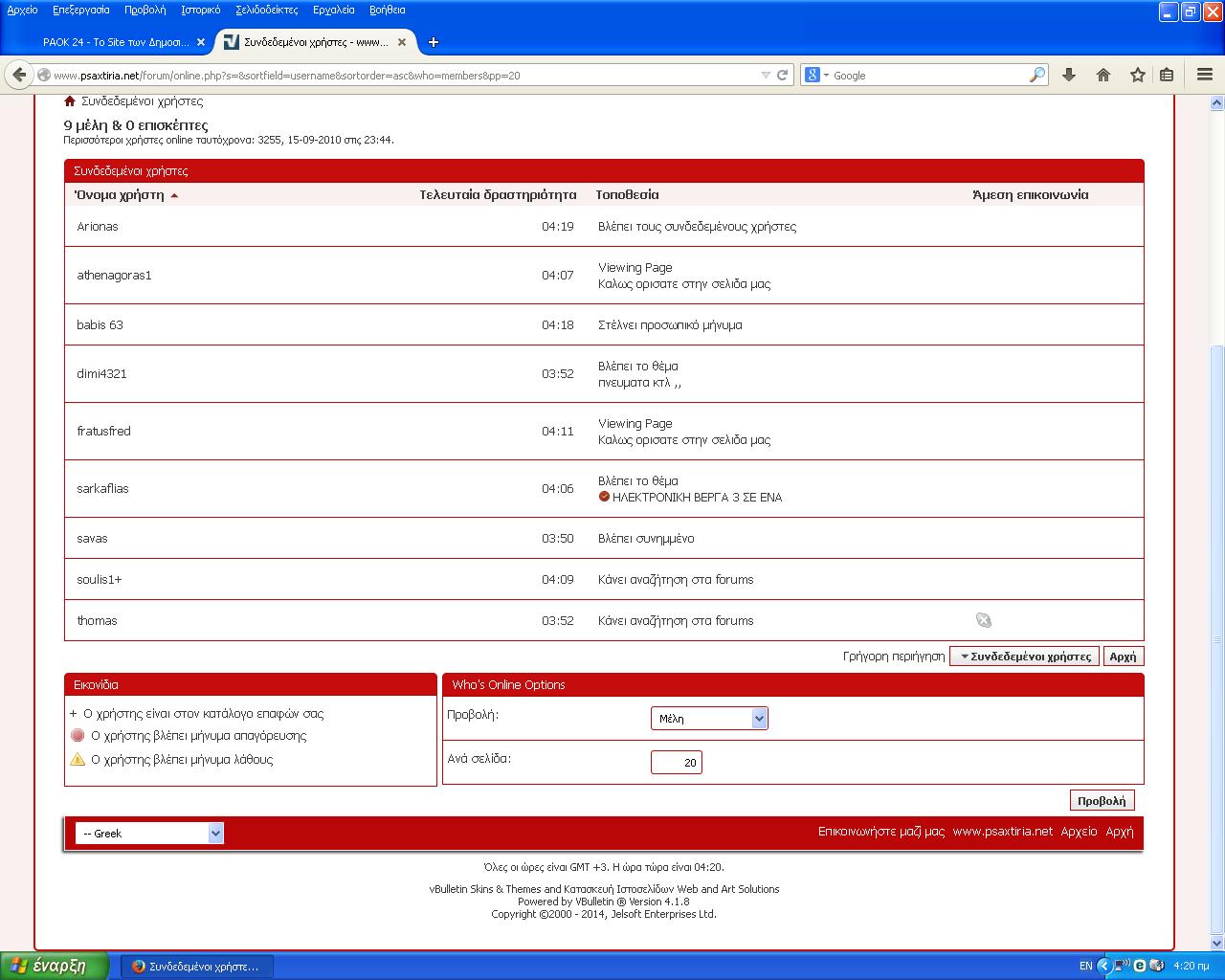This screenshot has width=1225, height=980.
Task: Switch to the PAOK 24 browser tab
Action: (x=115, y=42)
